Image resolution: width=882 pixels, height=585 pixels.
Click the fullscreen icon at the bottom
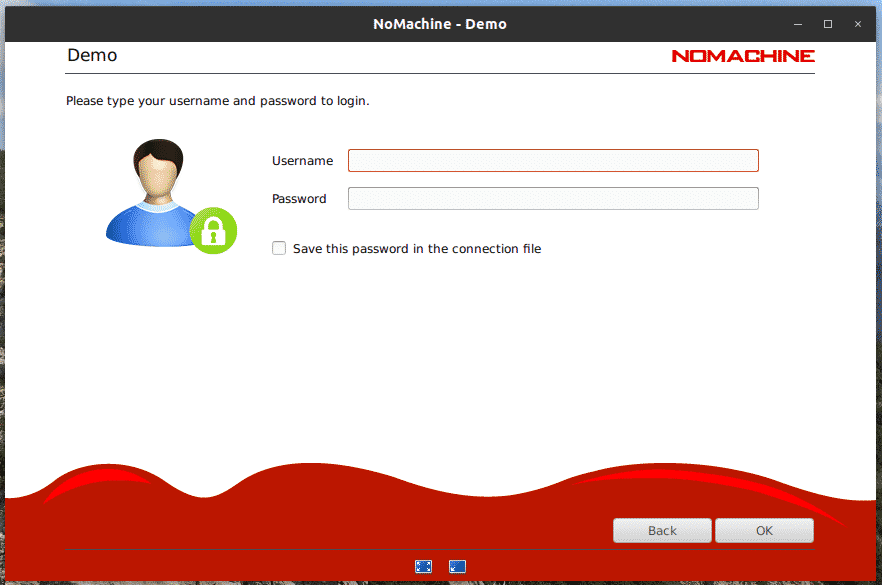pyautogui.click(x=423, y=566)
